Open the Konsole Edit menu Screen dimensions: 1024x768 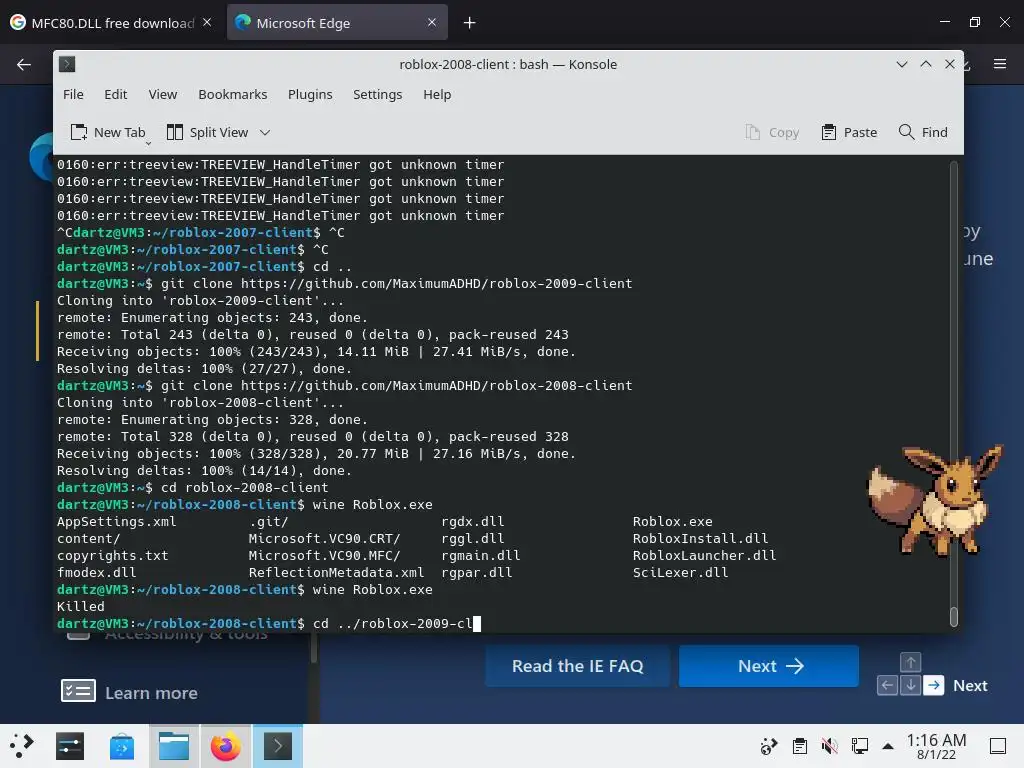[x=116, y=95]
